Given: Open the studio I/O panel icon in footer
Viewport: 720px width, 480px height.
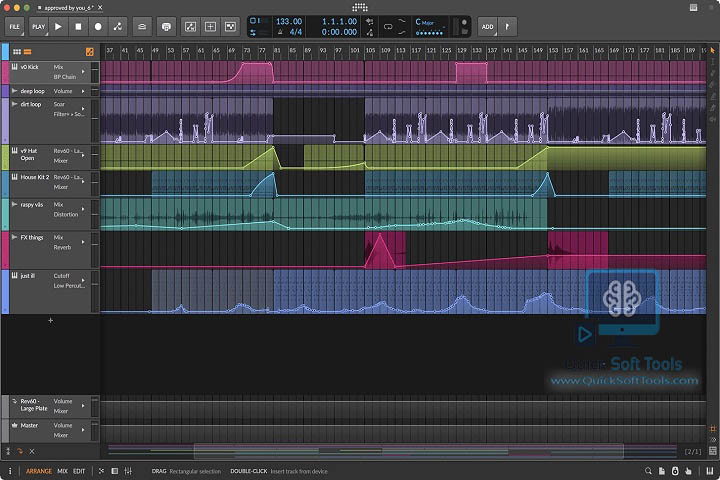Looking at the screenshot, I should click(675, 471).
